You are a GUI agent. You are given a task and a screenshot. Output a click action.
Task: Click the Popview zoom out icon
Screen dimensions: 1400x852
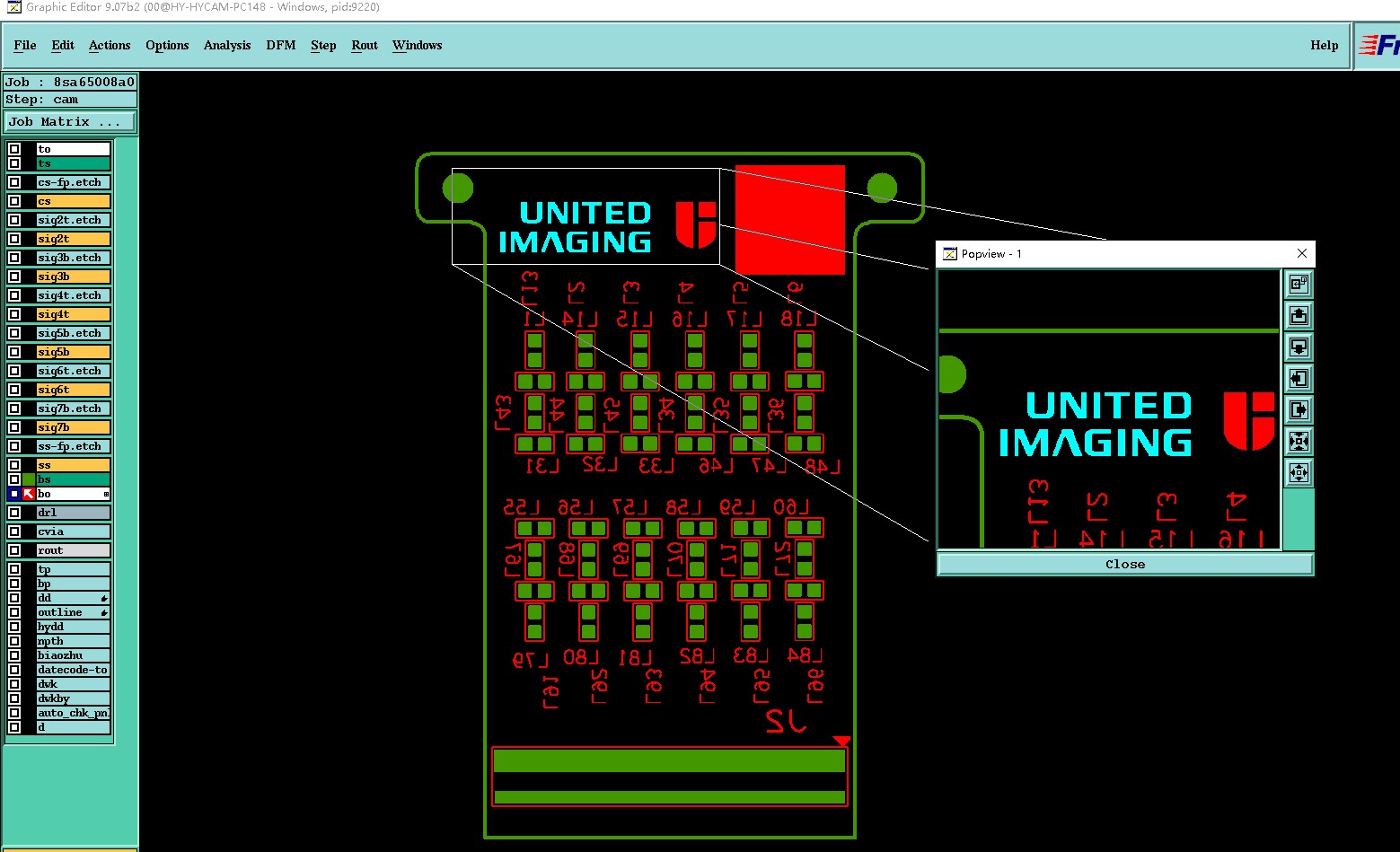[1299, 473]
